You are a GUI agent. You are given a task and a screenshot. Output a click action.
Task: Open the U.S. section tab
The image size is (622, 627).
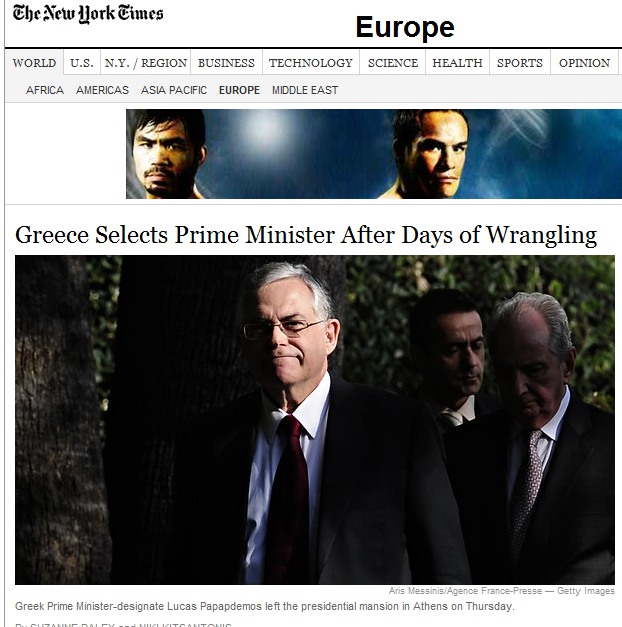coord(82,63)
